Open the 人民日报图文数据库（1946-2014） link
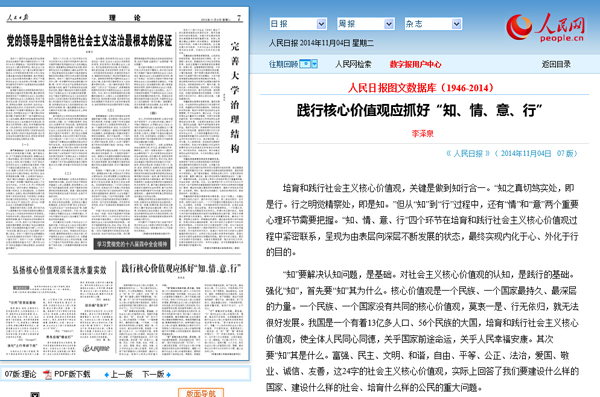This screenshot has height=397, width=600. click(421, 88)
